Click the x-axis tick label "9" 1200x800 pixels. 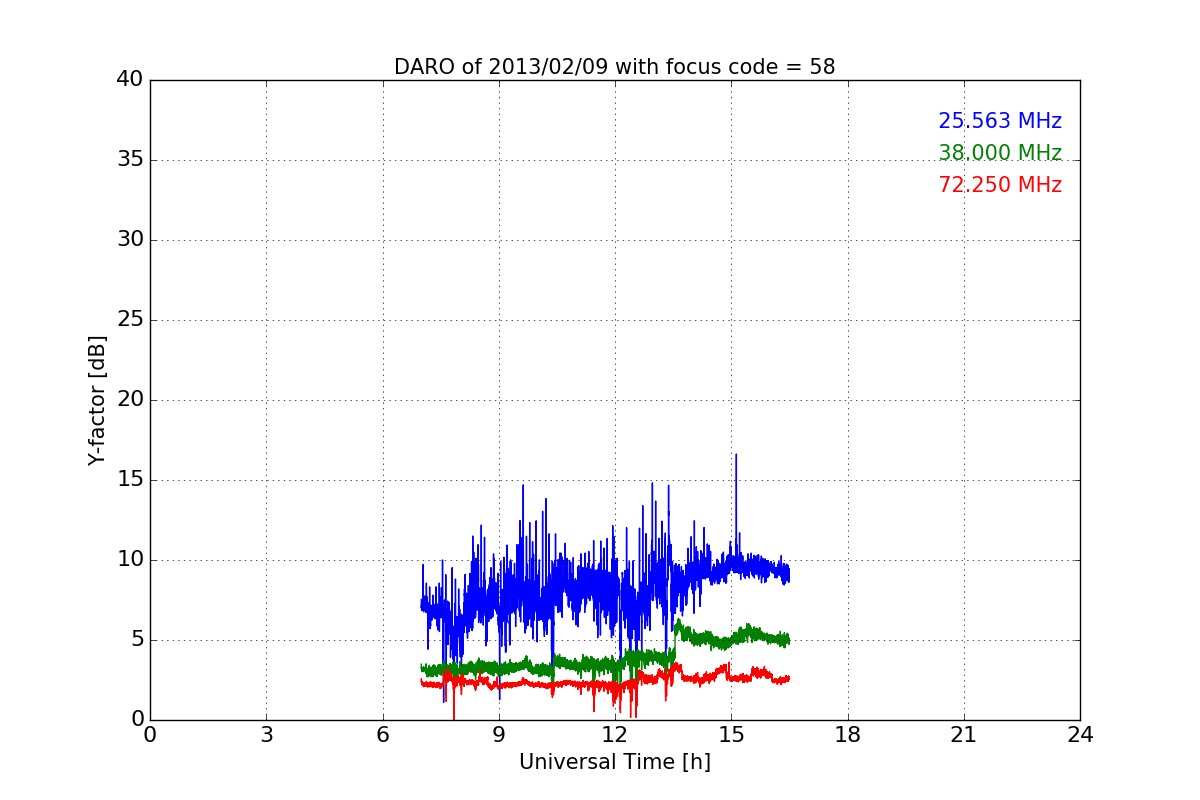click(499, 735)
